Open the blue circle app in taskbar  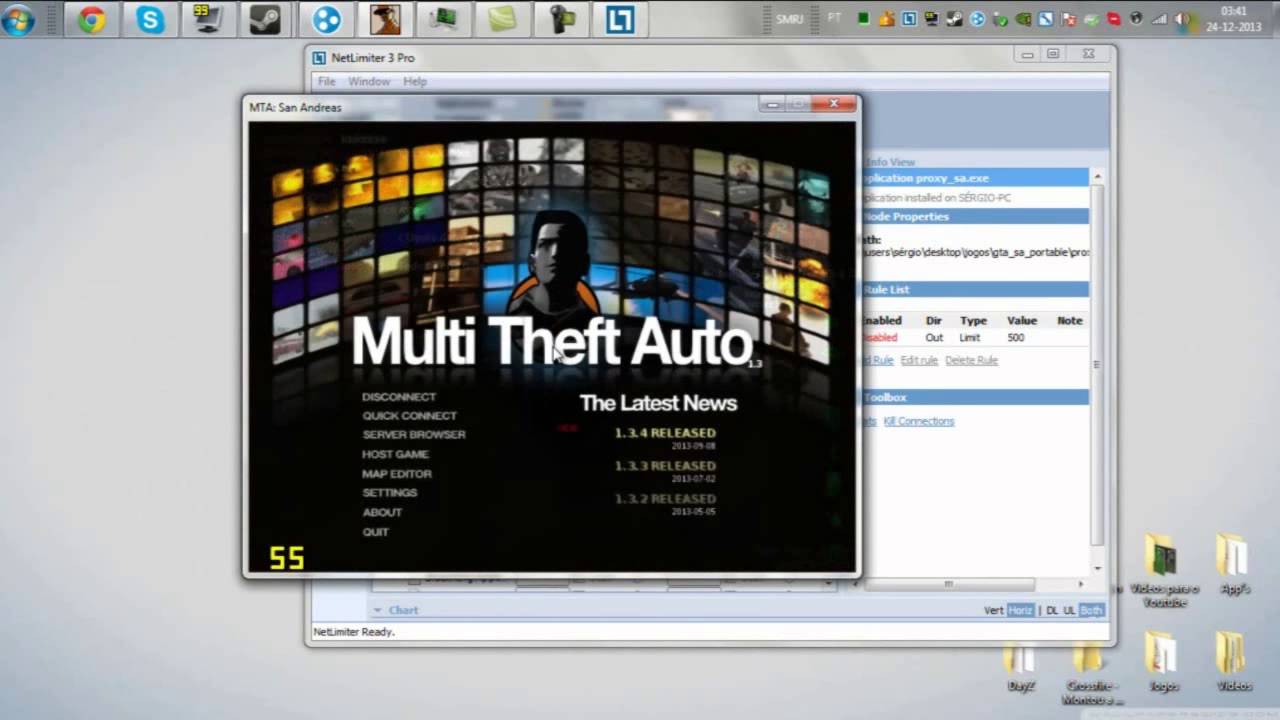(x=327, y=19)
